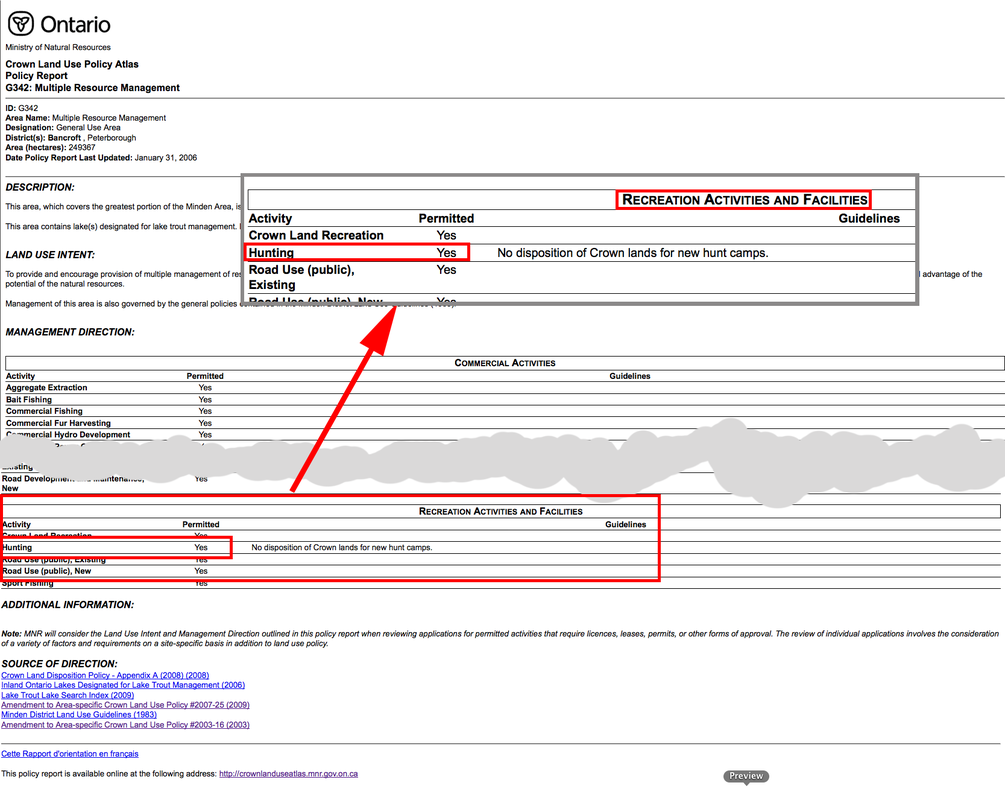Click the Preview button
1005x800 pixels.
click(x=746, y=776)
